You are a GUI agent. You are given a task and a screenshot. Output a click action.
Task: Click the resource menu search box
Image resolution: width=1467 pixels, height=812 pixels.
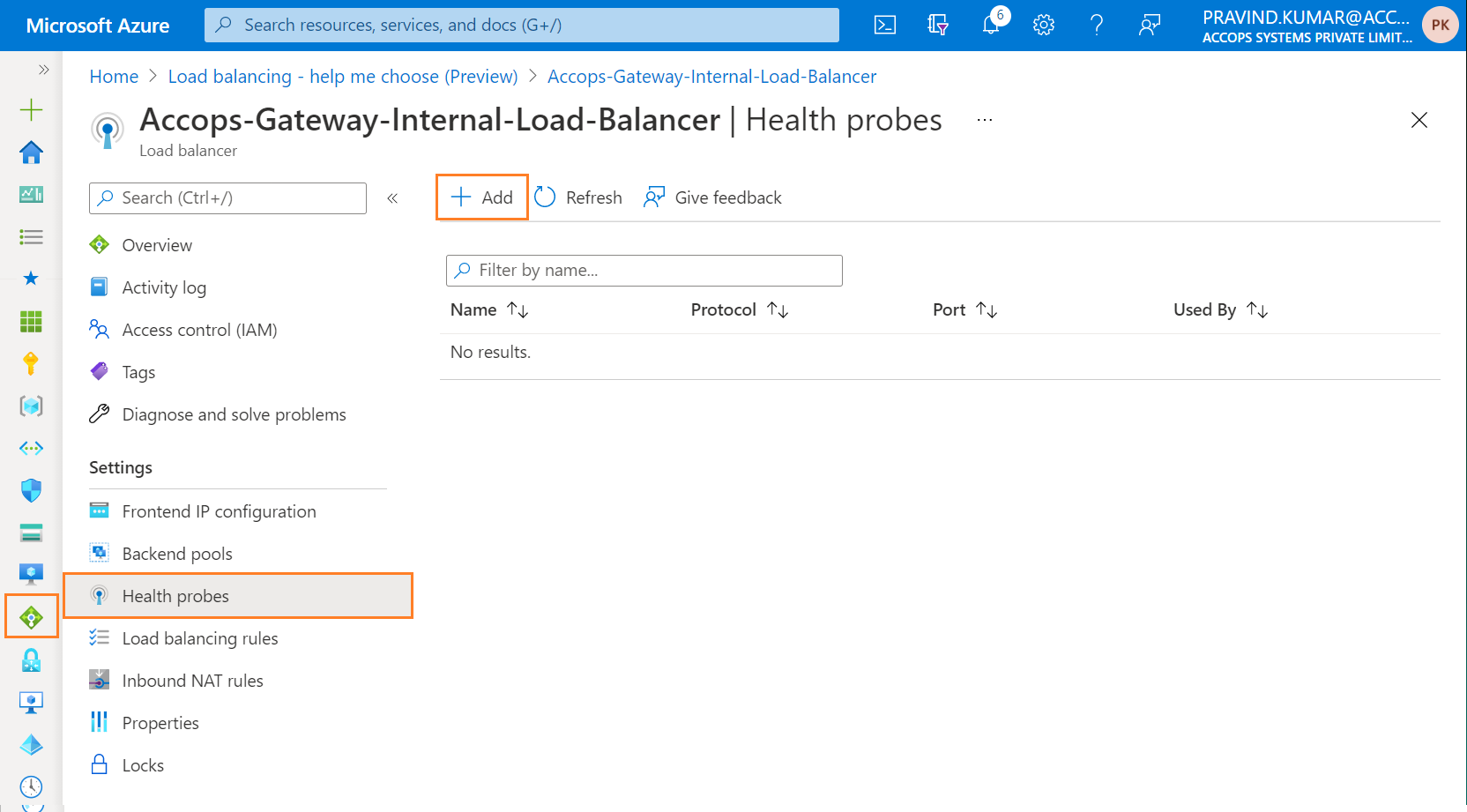(227, 198)
